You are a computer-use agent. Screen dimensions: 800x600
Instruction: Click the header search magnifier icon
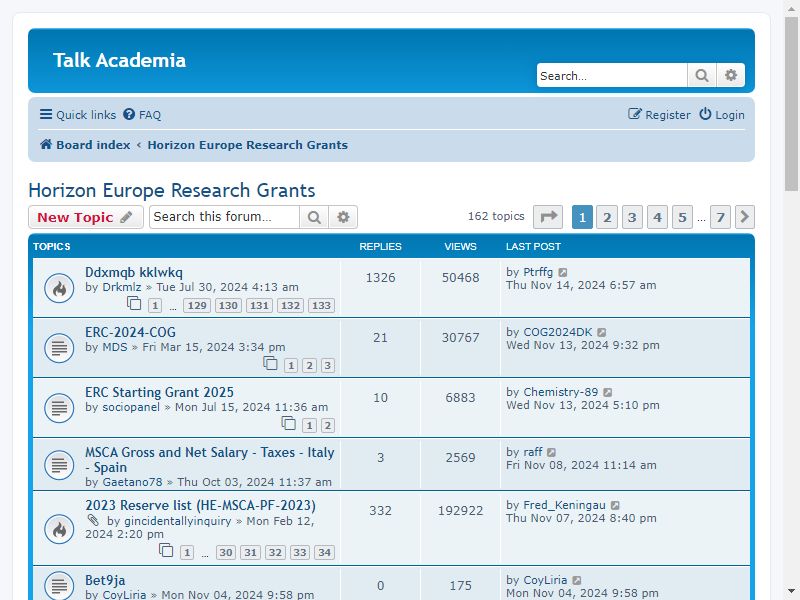[x=702, y=76]
